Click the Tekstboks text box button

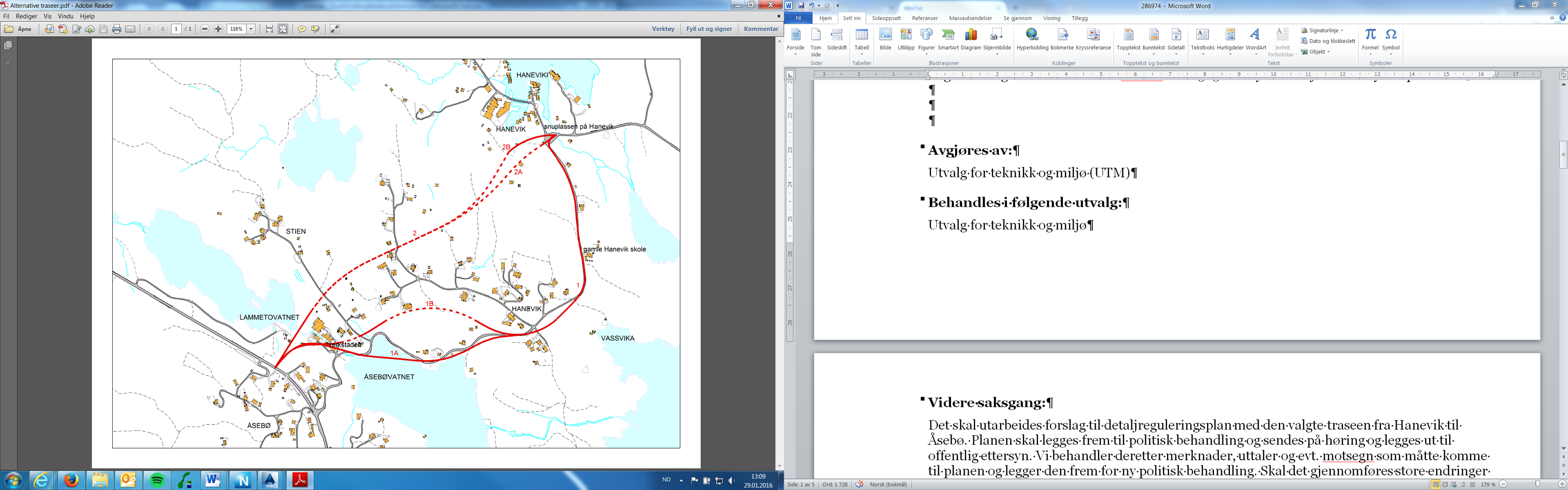[1202, 42]
